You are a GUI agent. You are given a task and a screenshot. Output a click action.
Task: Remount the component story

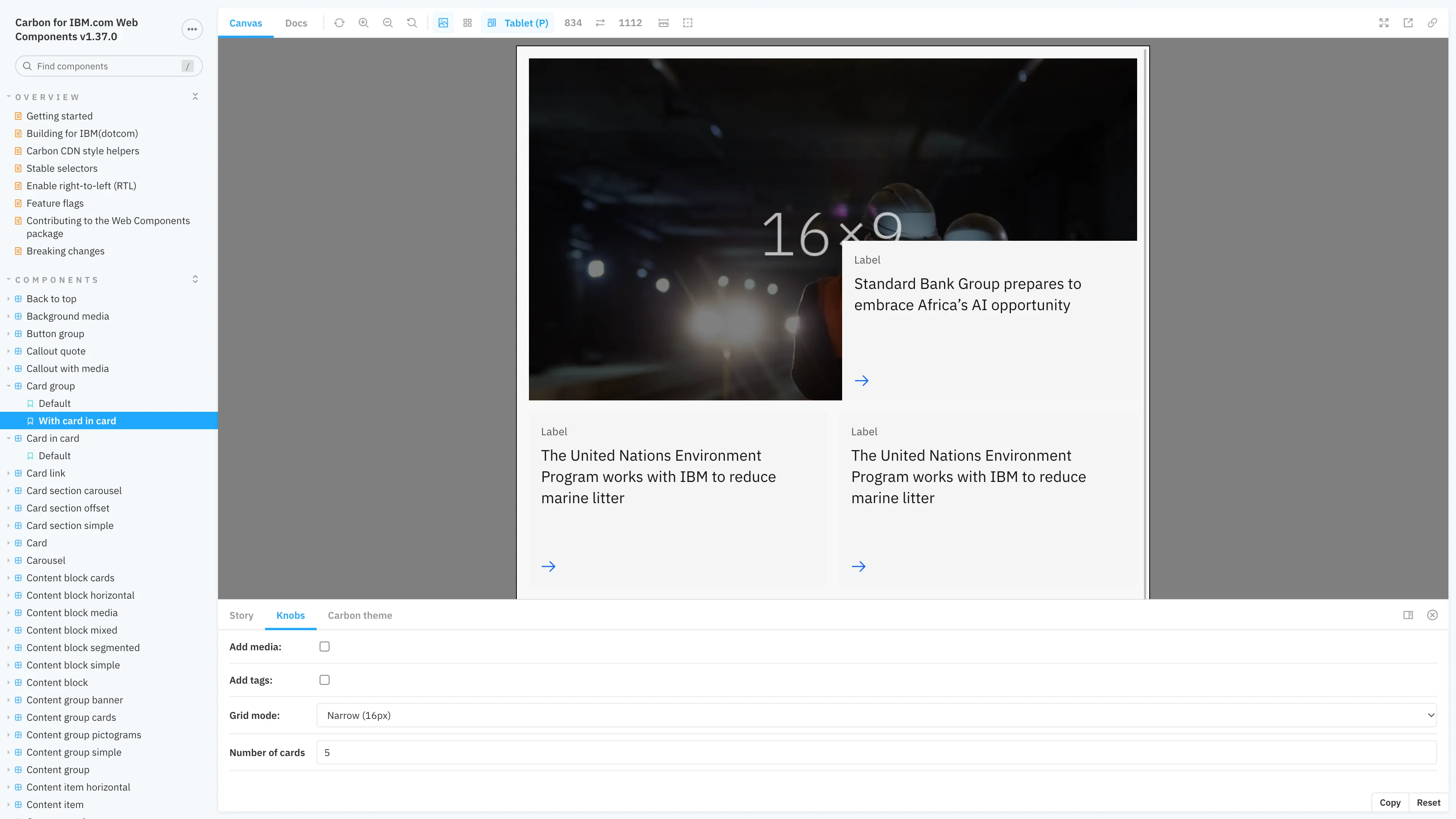point(339,23)
